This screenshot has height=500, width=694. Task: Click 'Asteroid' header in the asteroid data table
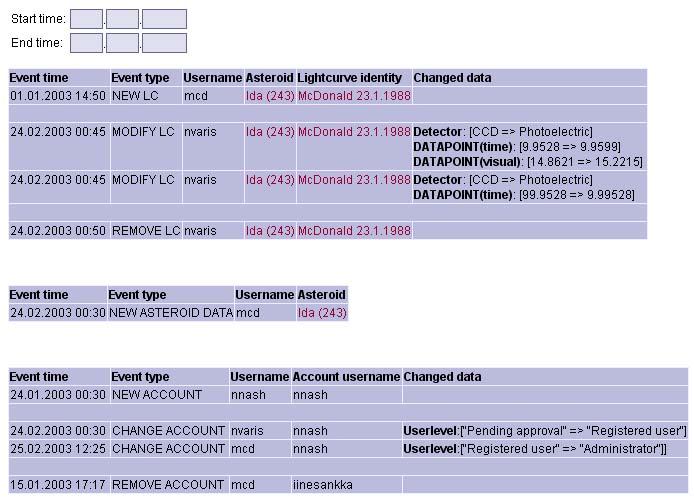321,295
